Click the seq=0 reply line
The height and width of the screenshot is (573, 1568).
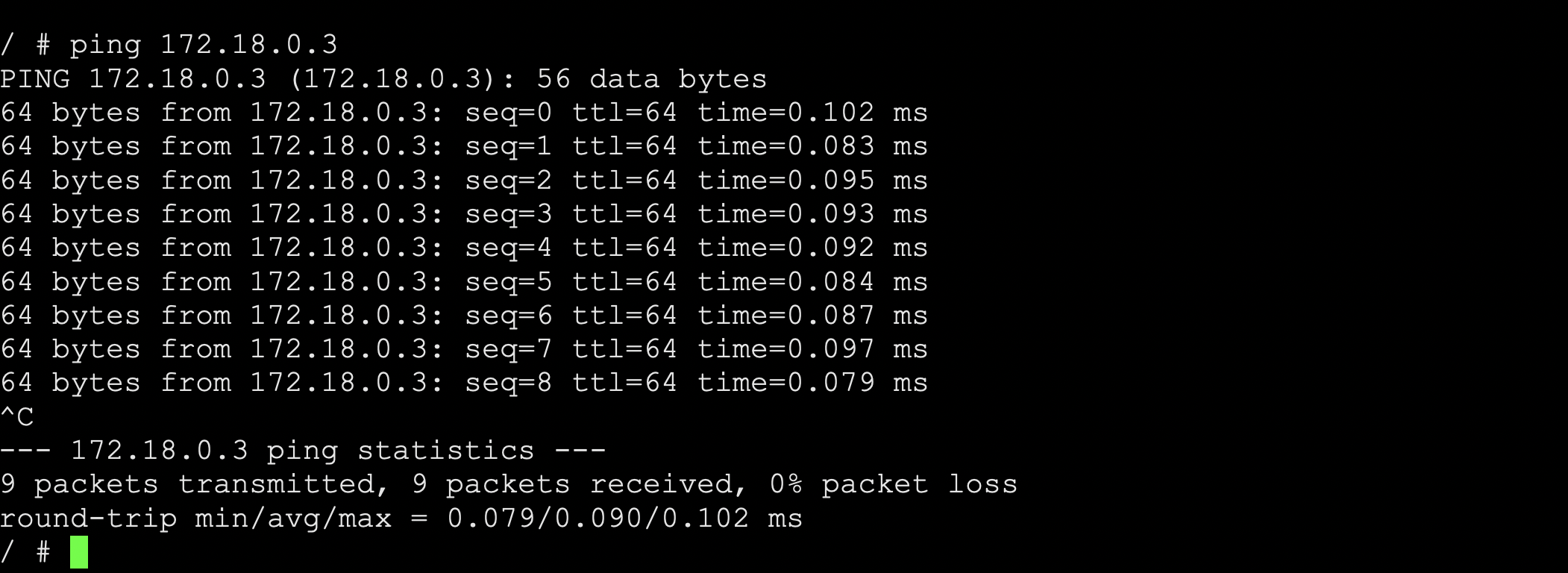click(x=464, y=113)
